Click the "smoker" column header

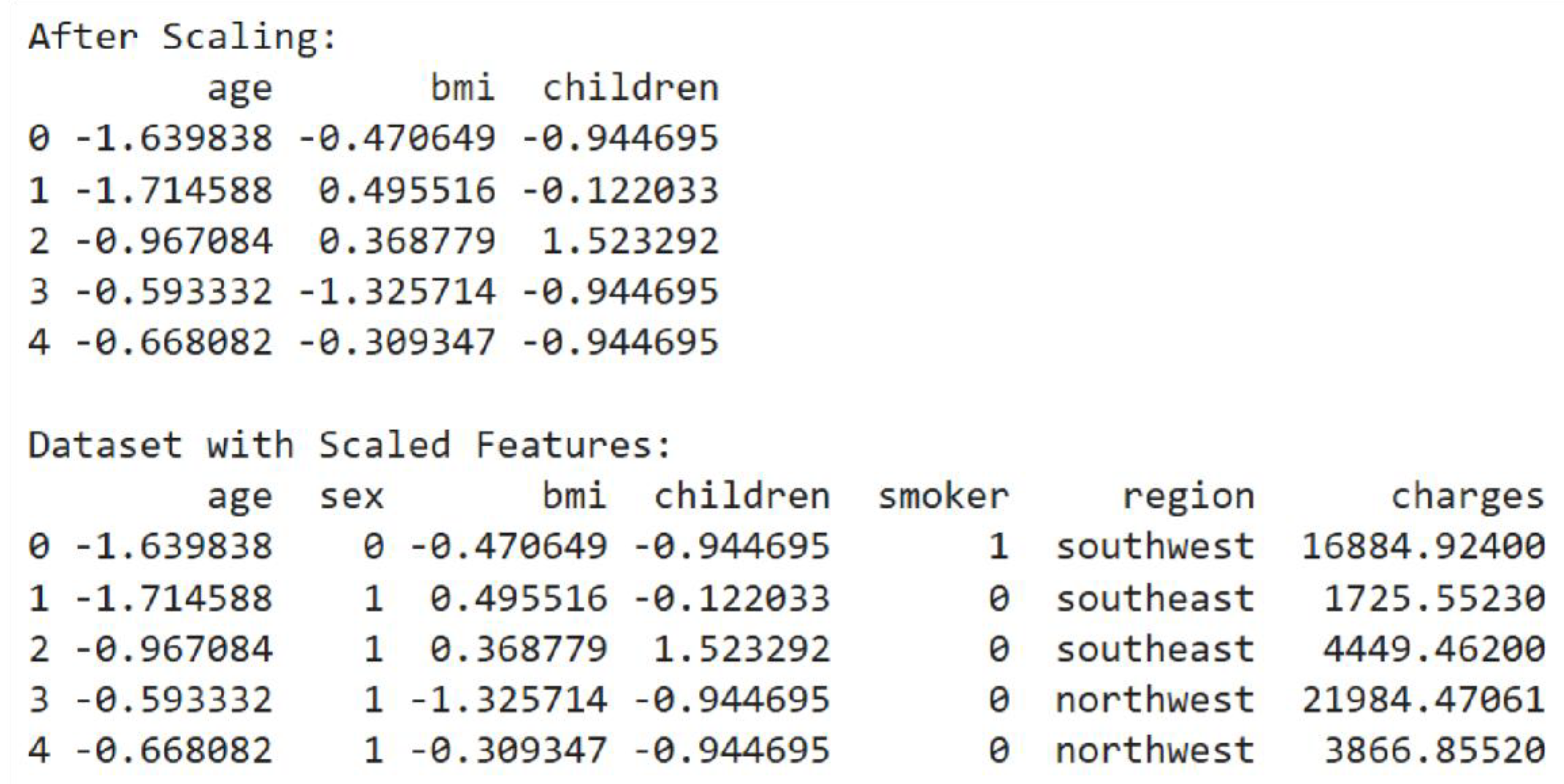click(943, 497)
